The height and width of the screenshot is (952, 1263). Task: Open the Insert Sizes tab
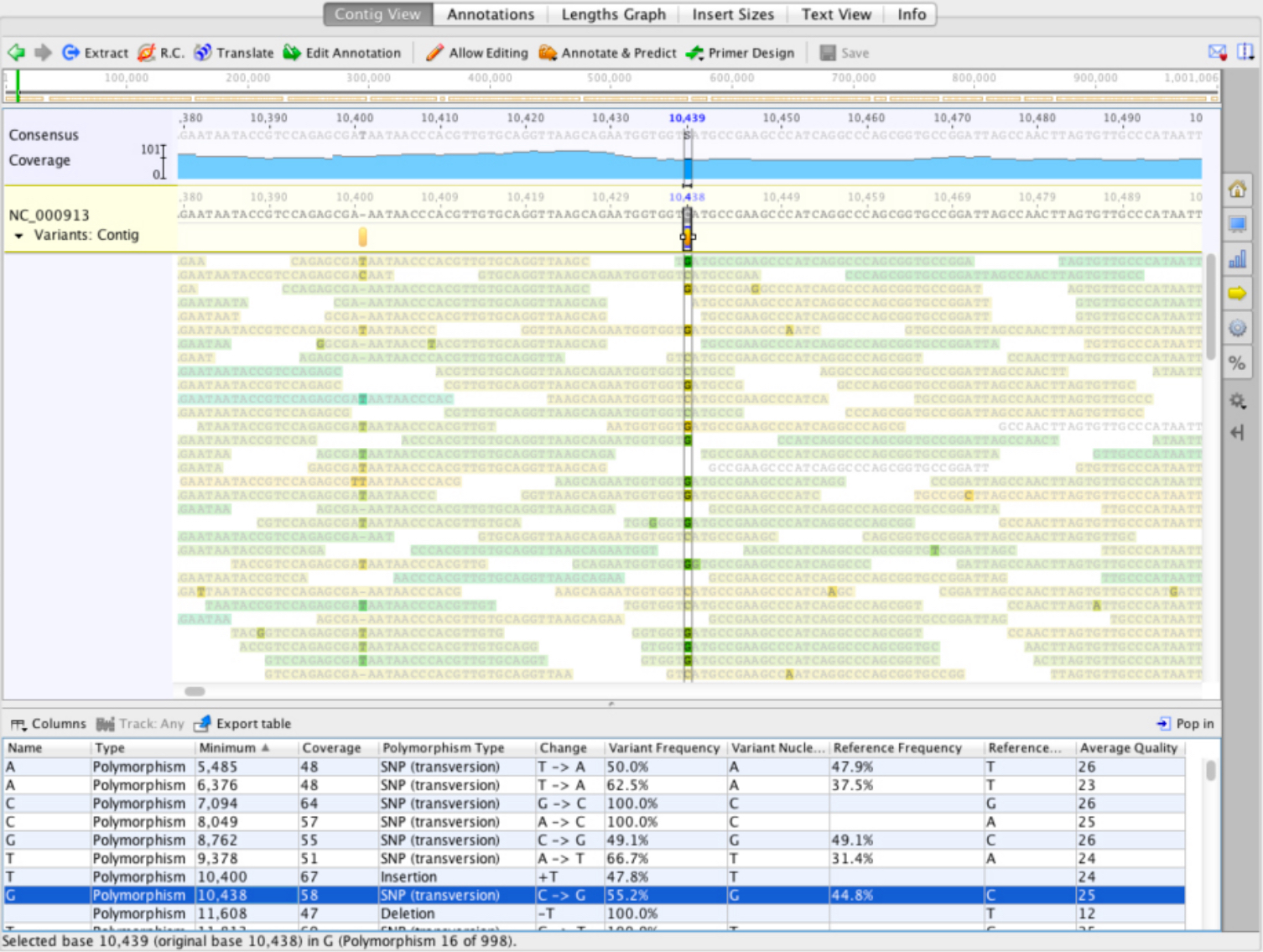[x=733, y=14]
